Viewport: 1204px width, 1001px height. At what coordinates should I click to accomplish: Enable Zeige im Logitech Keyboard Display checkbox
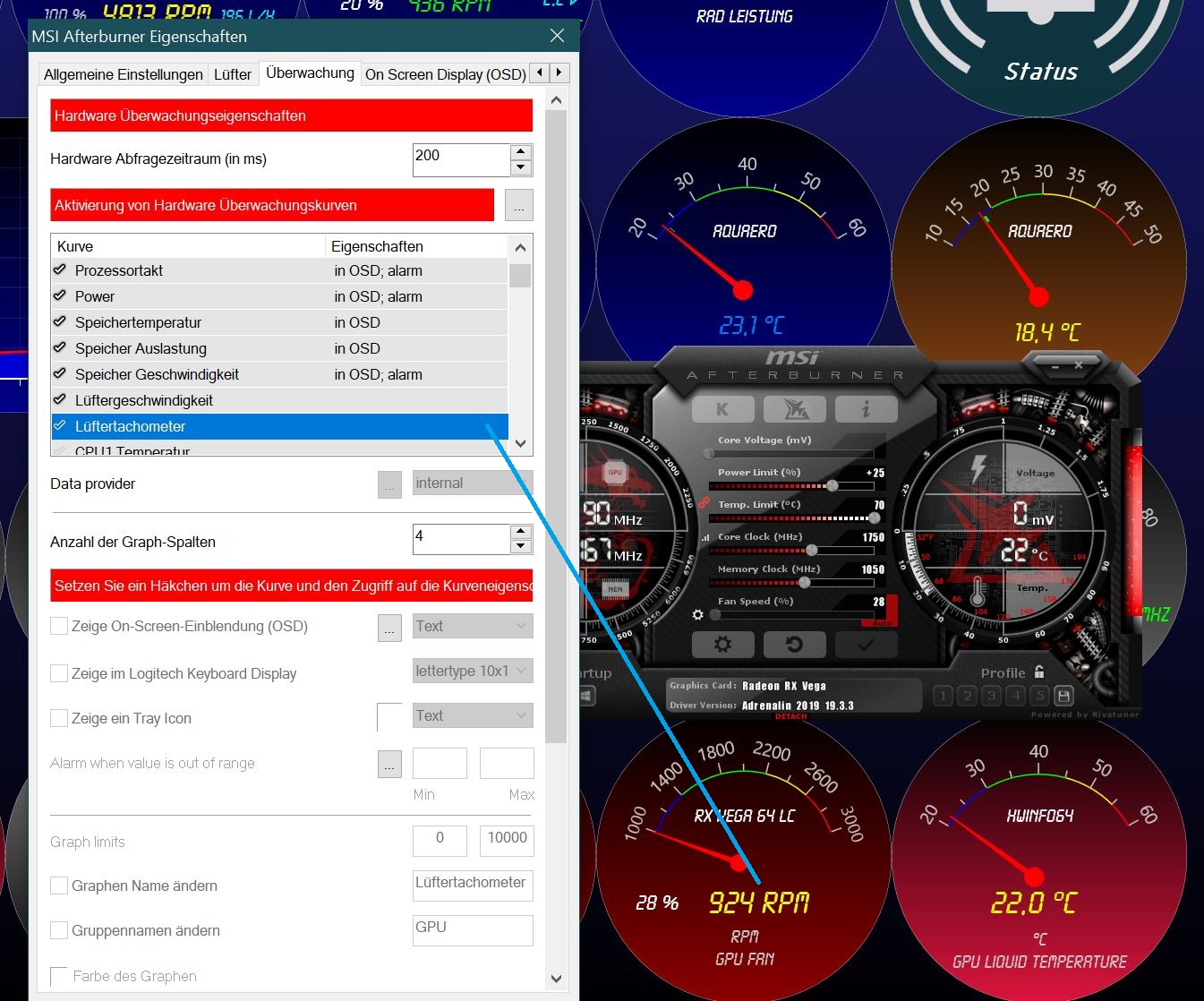pos(59,672)
